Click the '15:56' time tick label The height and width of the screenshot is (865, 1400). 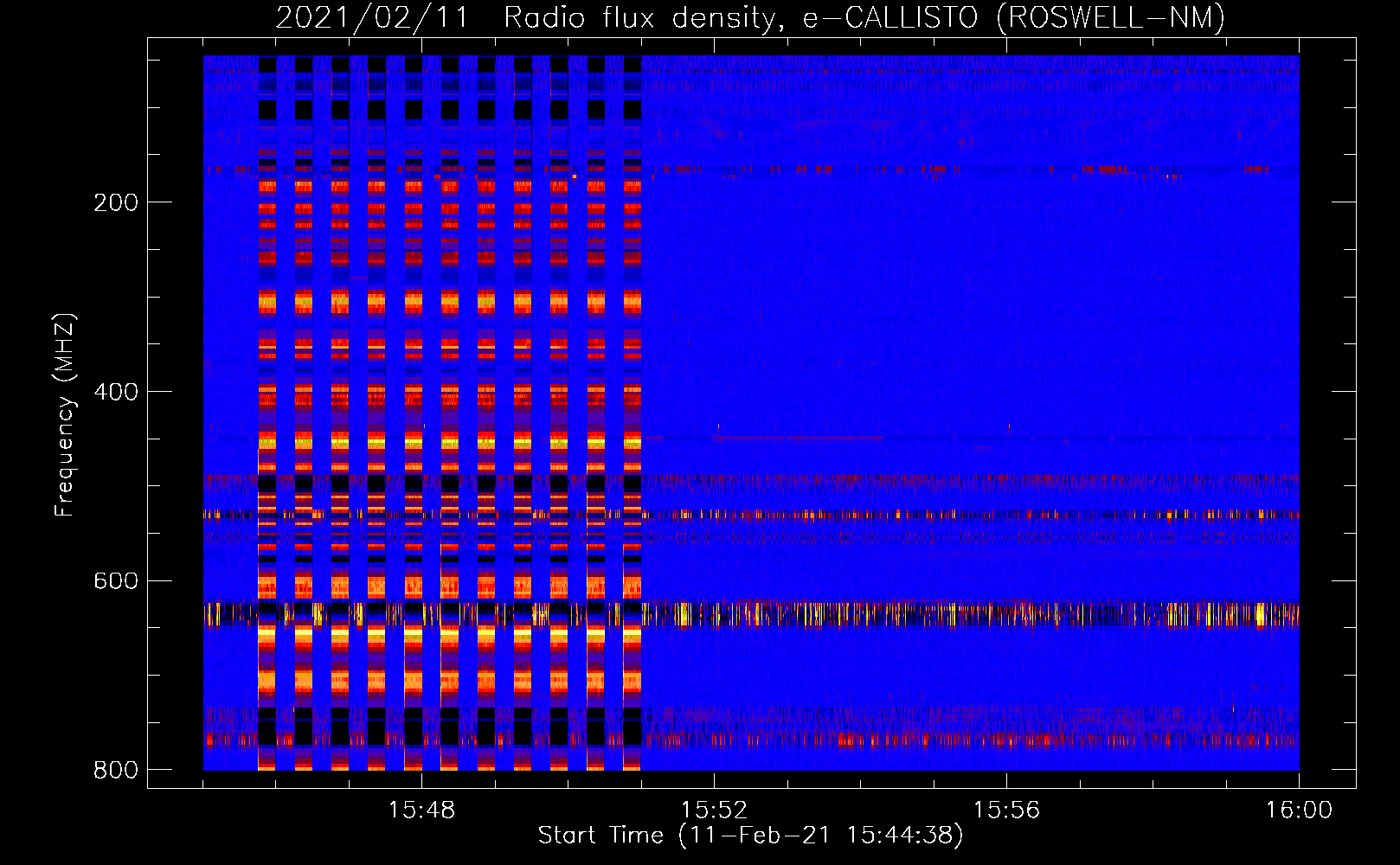click(x=1006, y=811)
